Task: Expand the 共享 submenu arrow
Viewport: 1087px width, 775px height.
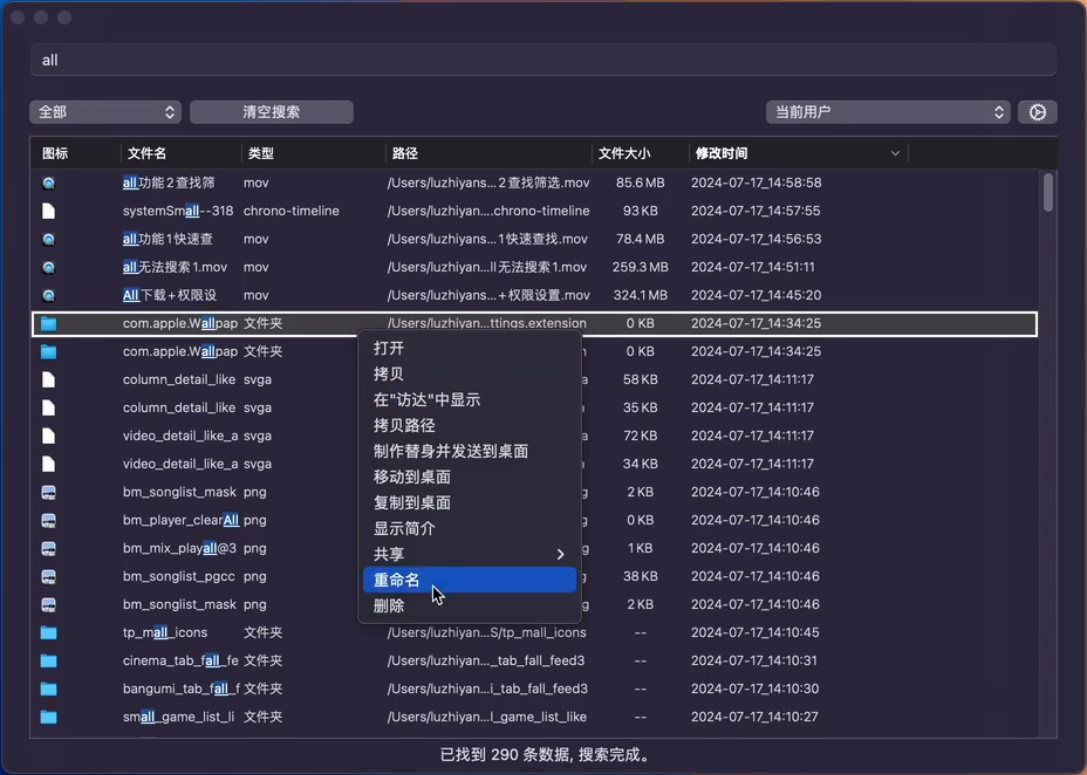Action: click(560, 555)
